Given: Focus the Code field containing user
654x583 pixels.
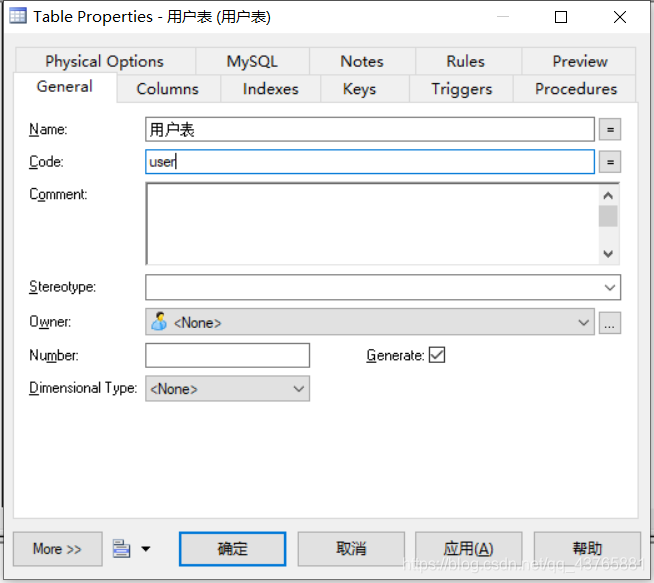Looking at the screenshot, I should pyautogui.click(x=370, y=162).
